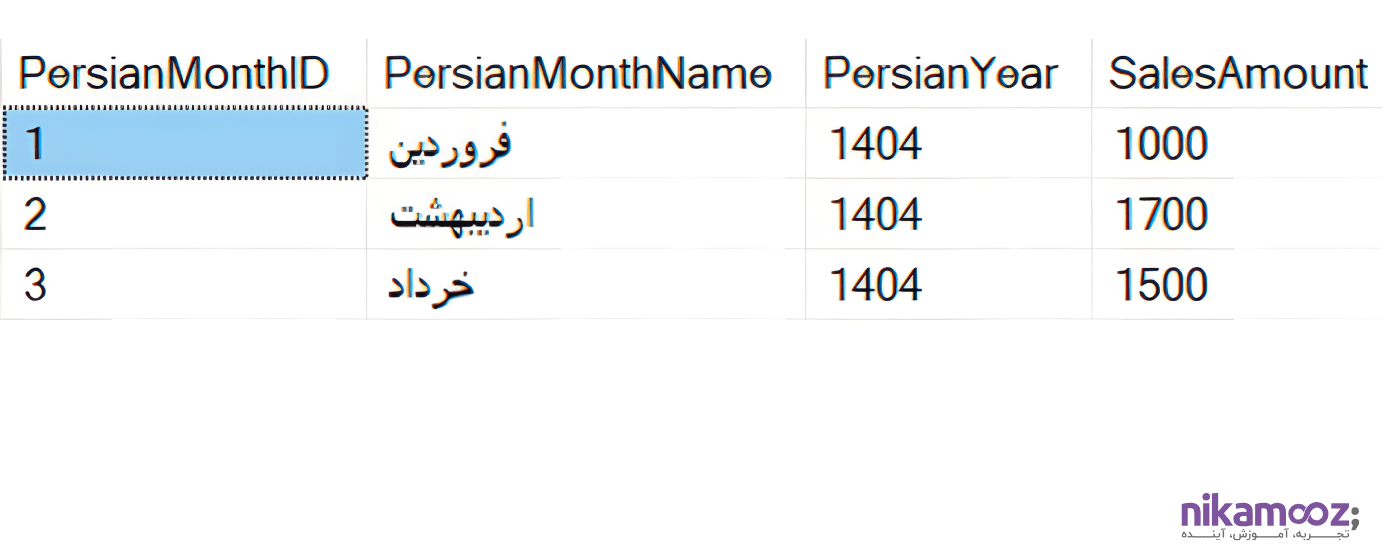The width and height of the screenshot is (1382, 560).
Task: Click the PersianMonthID column header
Action: [174, 74]
